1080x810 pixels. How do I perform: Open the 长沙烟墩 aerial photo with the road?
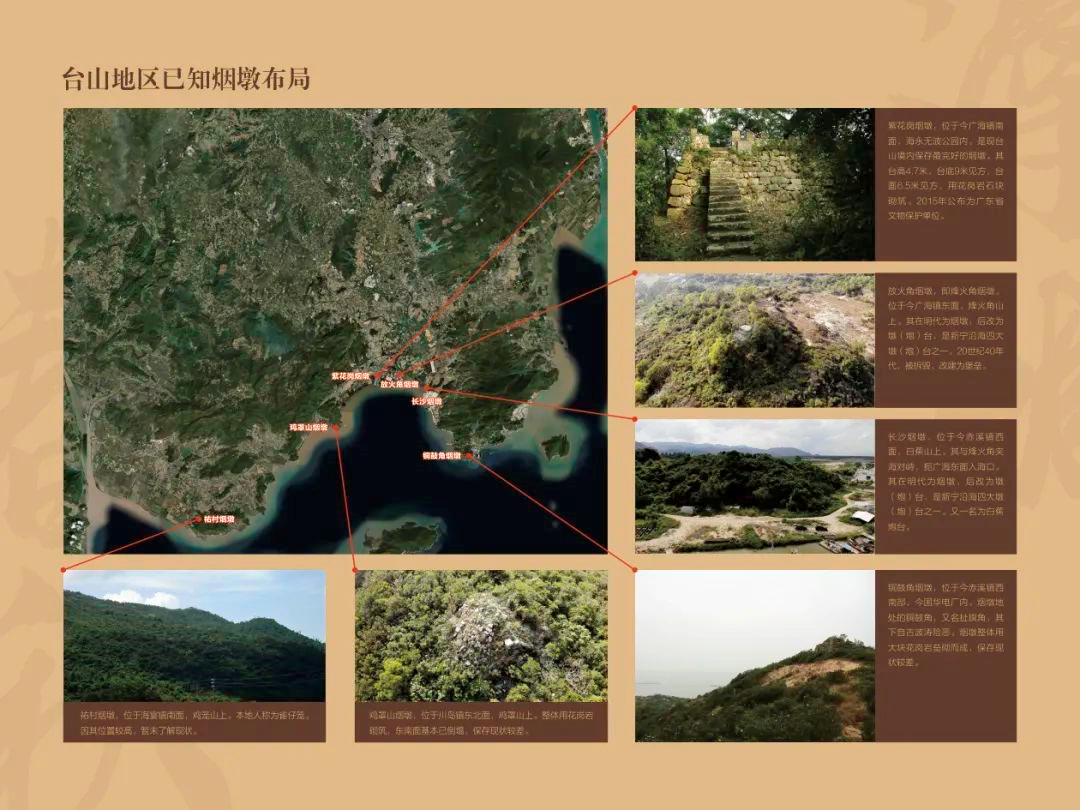(755, 486)
